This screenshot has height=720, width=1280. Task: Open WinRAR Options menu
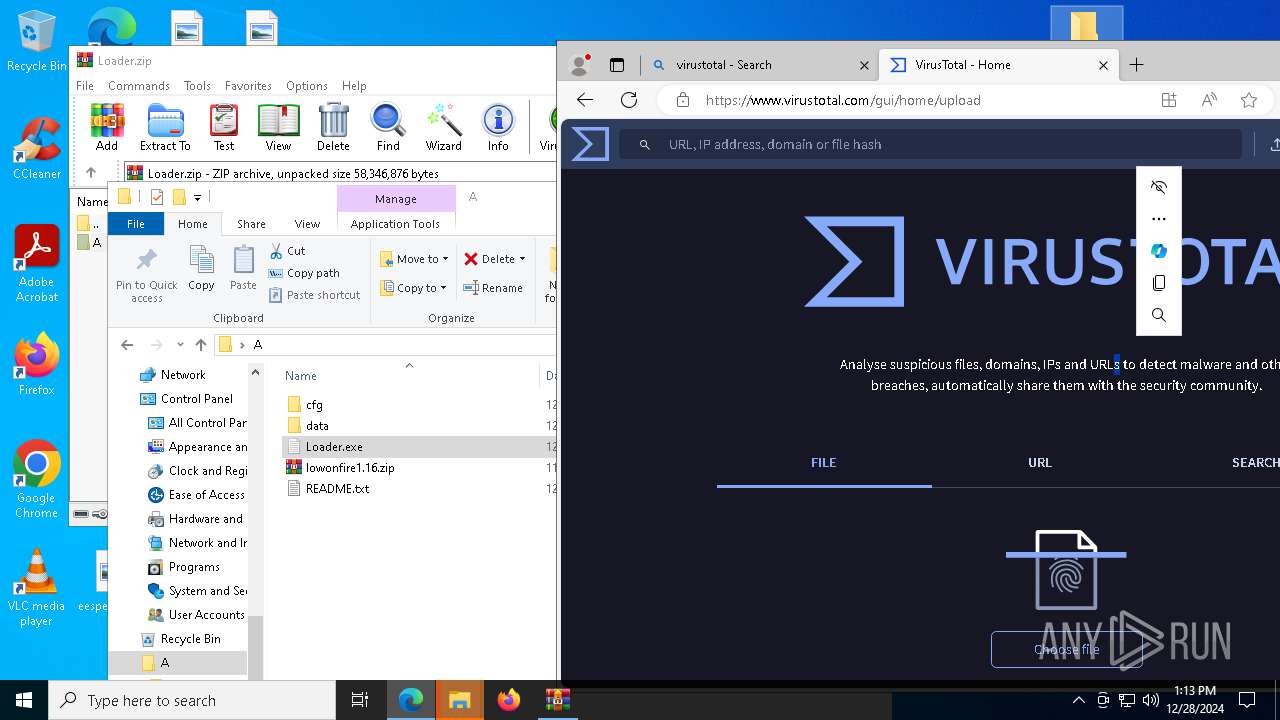[307, 86]
